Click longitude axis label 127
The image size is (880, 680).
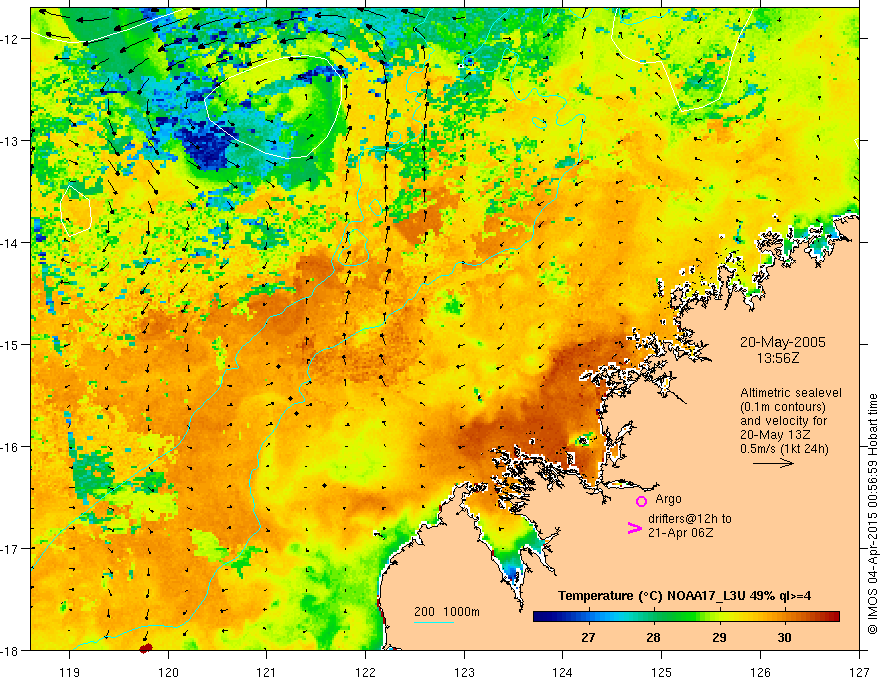coord(859,672)
